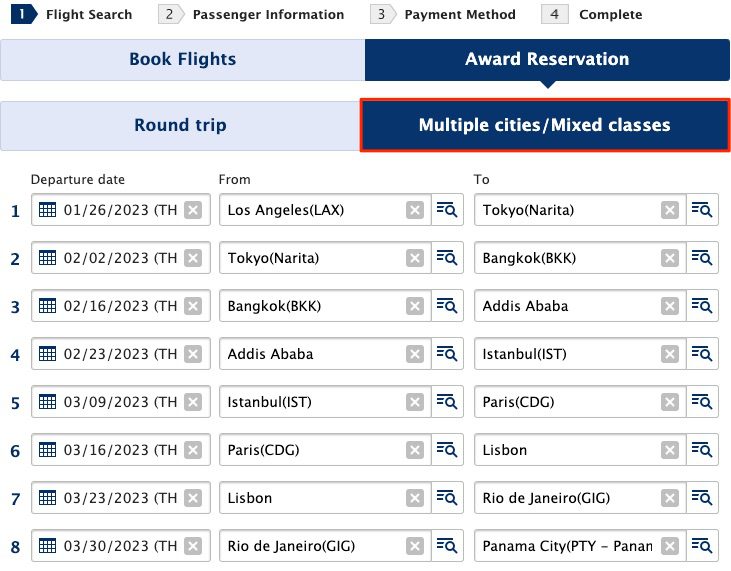
Task: Select Multiple cities/Mixed classes option
Action: 545,125
